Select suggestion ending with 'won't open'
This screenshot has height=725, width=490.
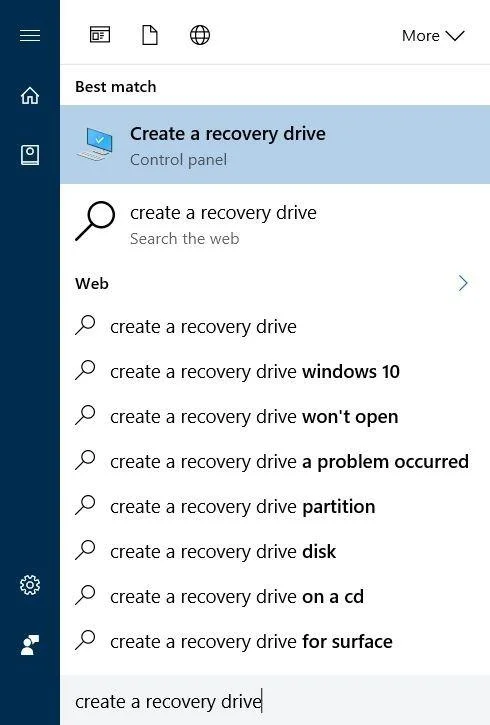coord(275,416)
